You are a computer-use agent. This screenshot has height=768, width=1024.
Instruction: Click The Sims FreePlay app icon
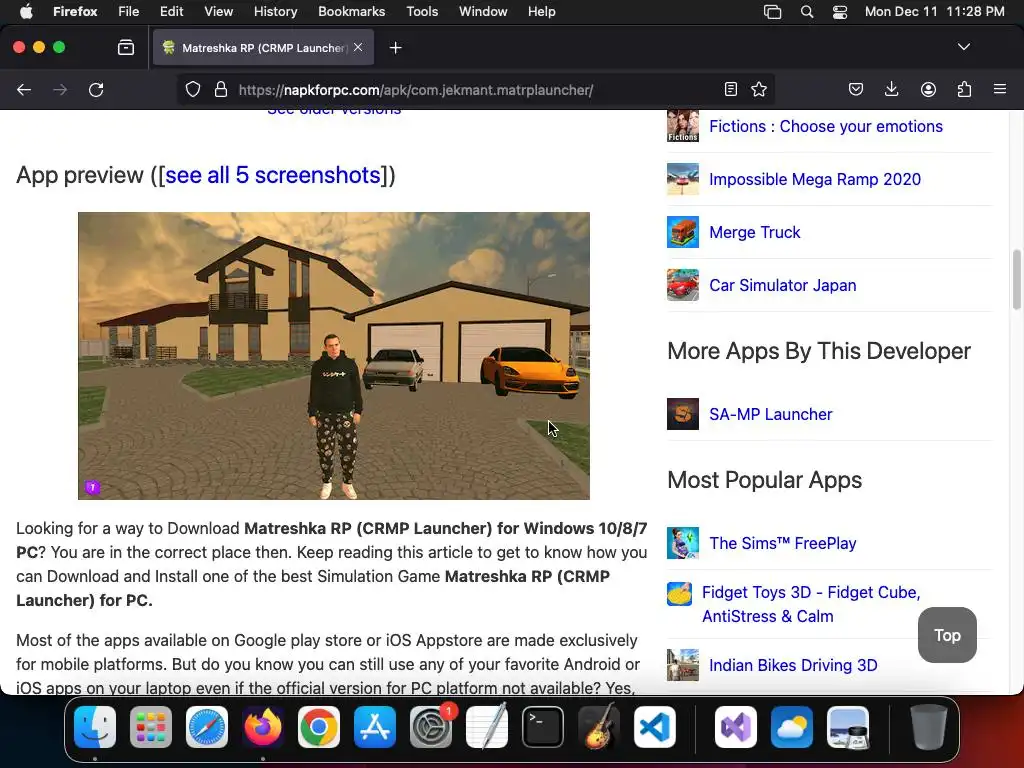682,543
